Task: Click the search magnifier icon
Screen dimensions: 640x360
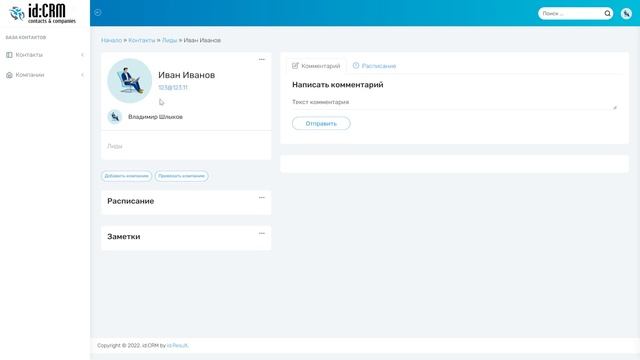Action: [x=607, y=13]
